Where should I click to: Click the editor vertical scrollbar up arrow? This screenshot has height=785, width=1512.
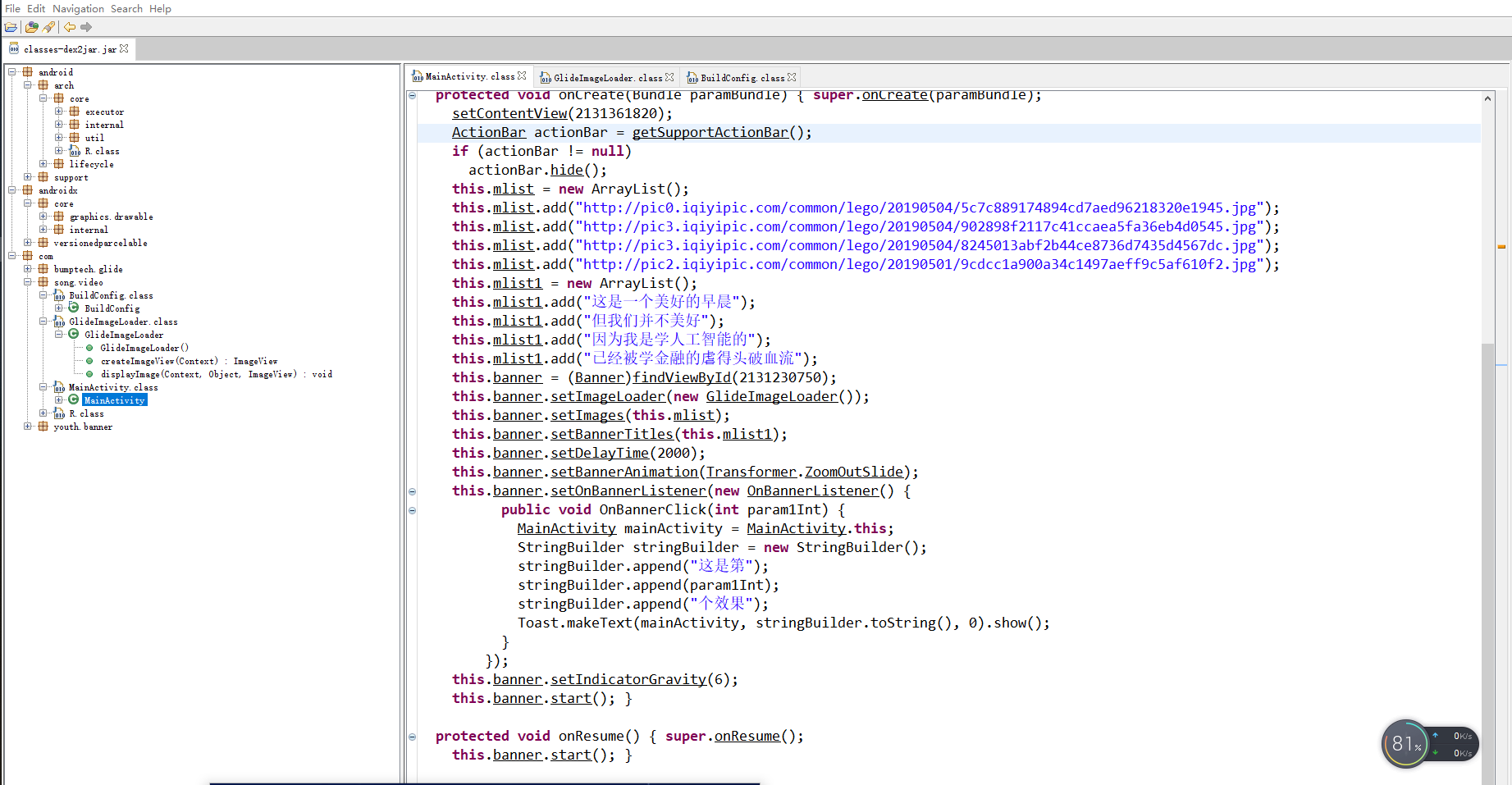pyautogui.click(x=1487, y=98)
